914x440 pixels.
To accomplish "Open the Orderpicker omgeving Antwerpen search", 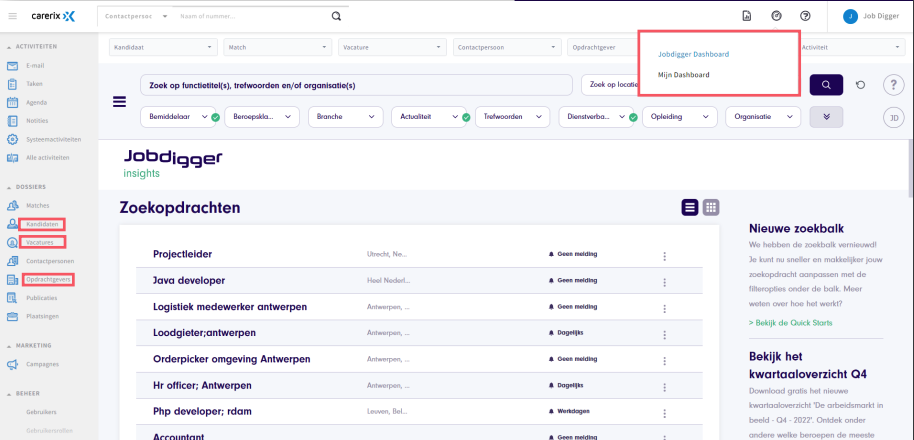I will click(x=231, y=359).
